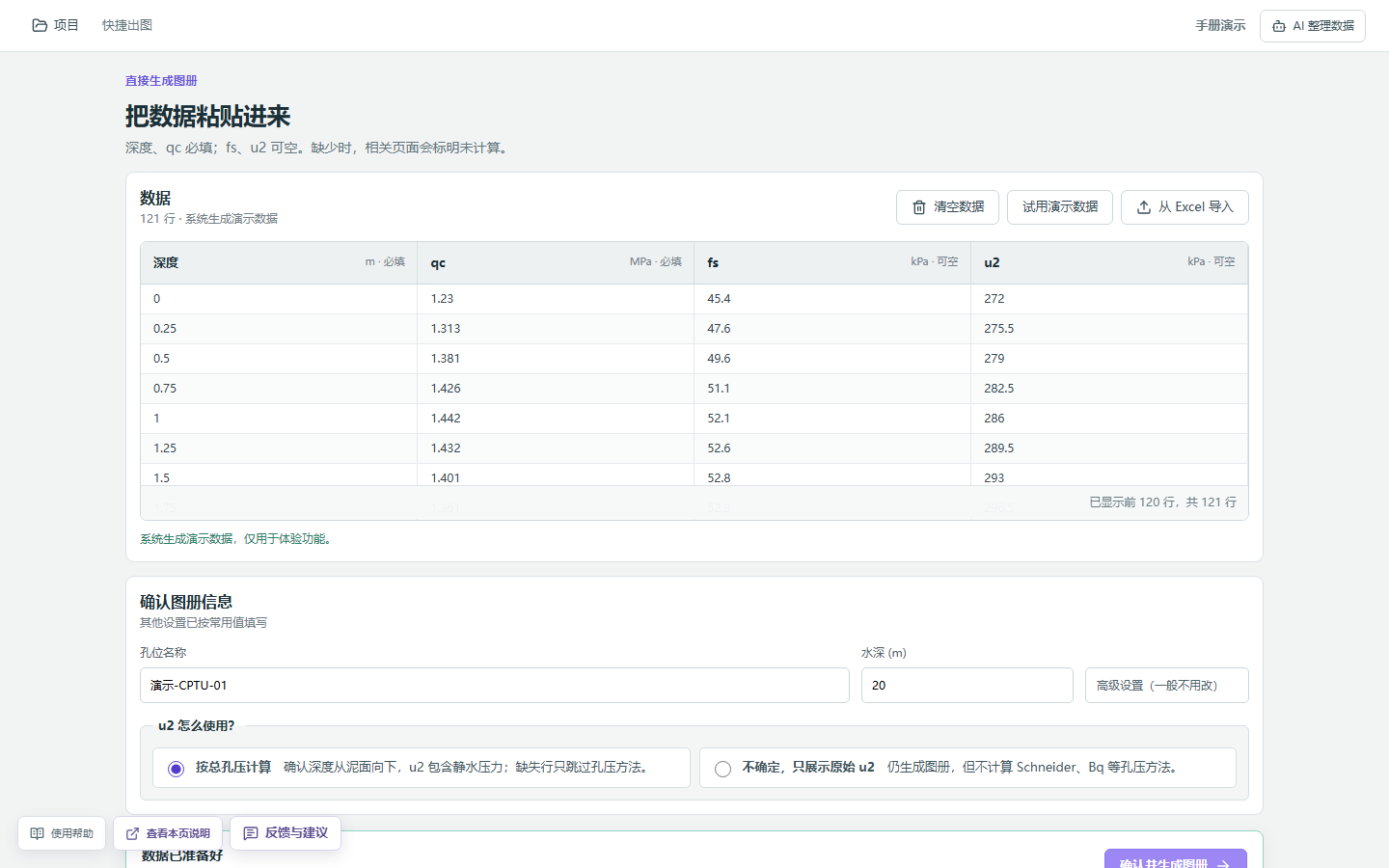Click the fs cell 47.6
Viewport: 1389px width, 868px height.
click(x=832, y=329)
